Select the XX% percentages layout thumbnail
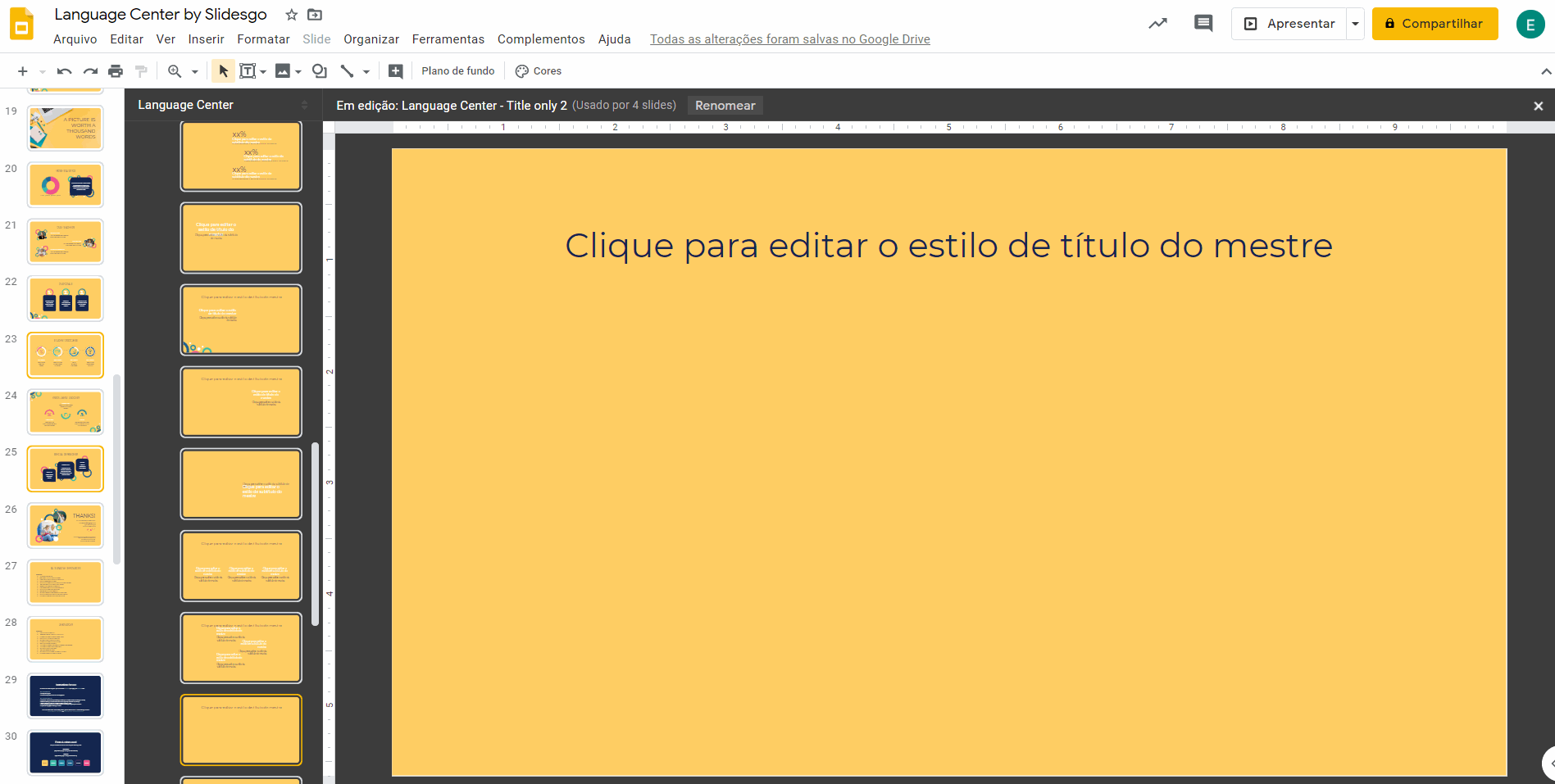 click(241, 156)
